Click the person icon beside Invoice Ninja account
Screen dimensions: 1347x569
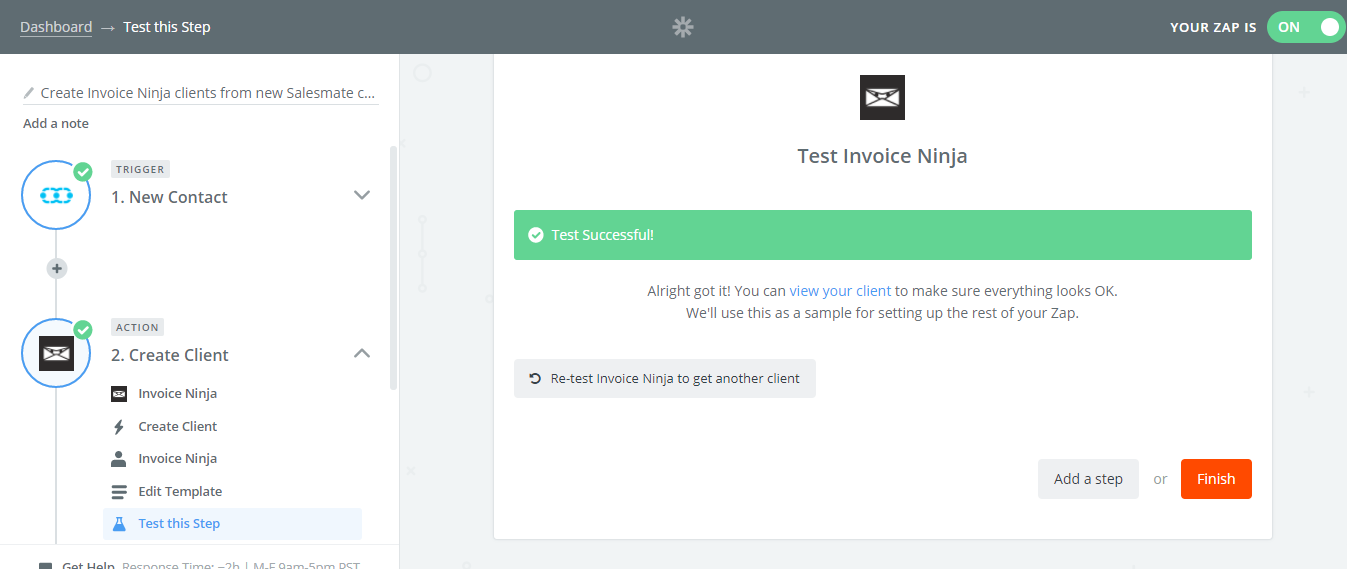[x=119, y=459]
